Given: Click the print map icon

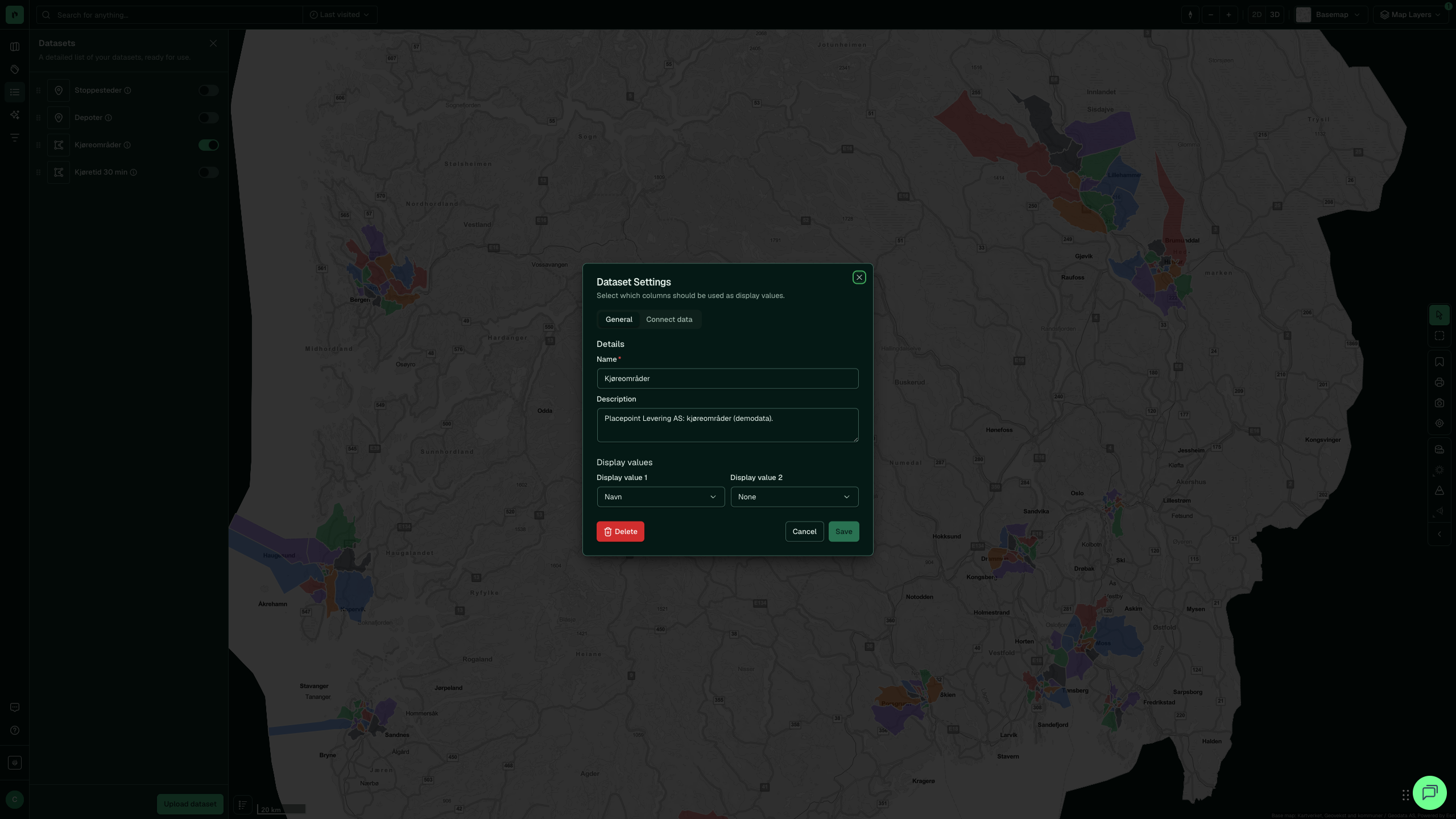Looking at the screenshot, I should [x=1440, y=383].
